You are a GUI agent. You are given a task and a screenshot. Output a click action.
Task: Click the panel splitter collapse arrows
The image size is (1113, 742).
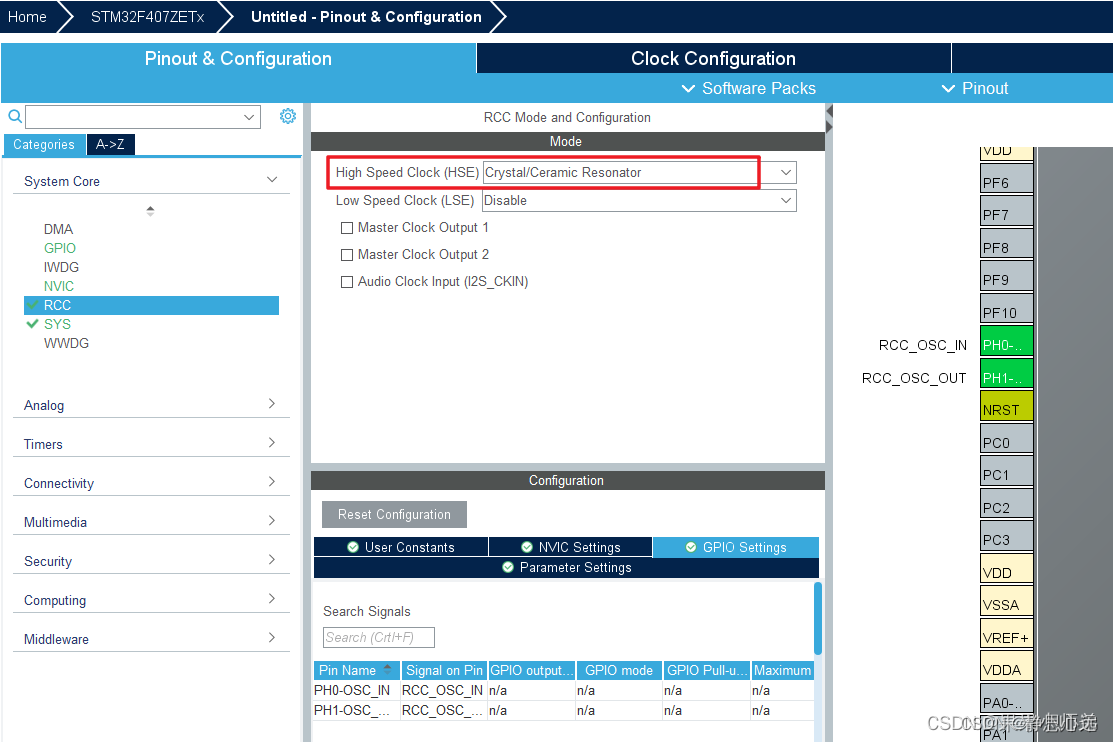click(828, 119)
